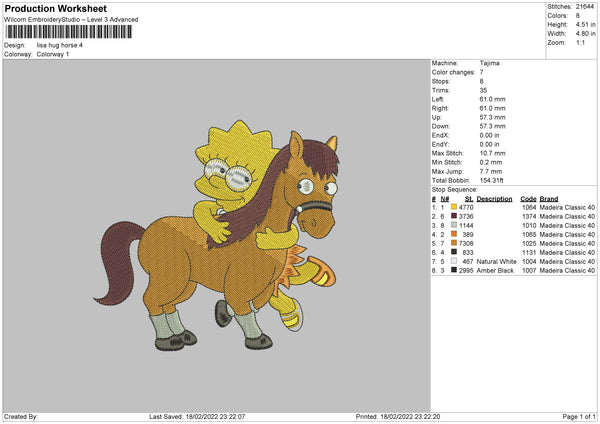Click the amber-brown swatch beside 7308
Viewport: 600px width, 424px height.
click(454, 243)
